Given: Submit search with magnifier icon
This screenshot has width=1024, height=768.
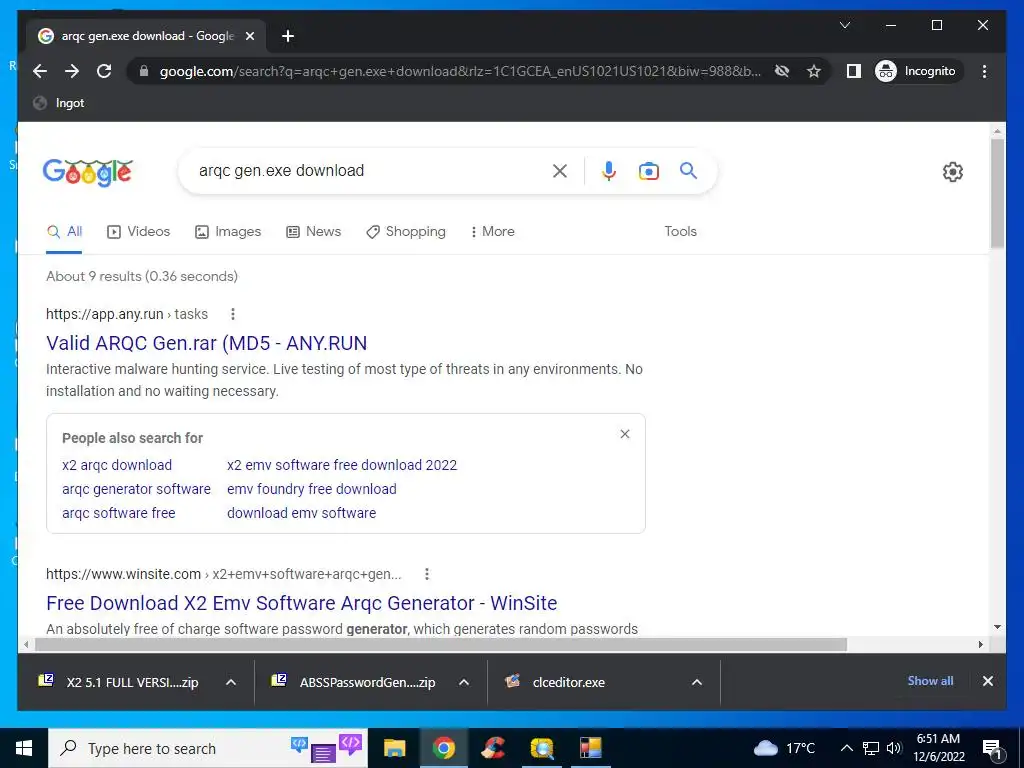Looking at the screenshot, I should point(688,171).
